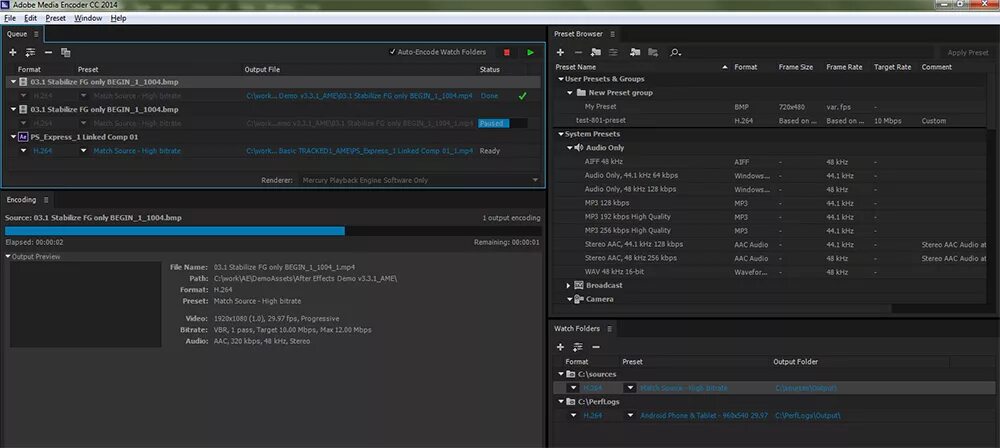Open the Help menu
The width and height of the screenshot is (1000, 448).
point(119,19)
